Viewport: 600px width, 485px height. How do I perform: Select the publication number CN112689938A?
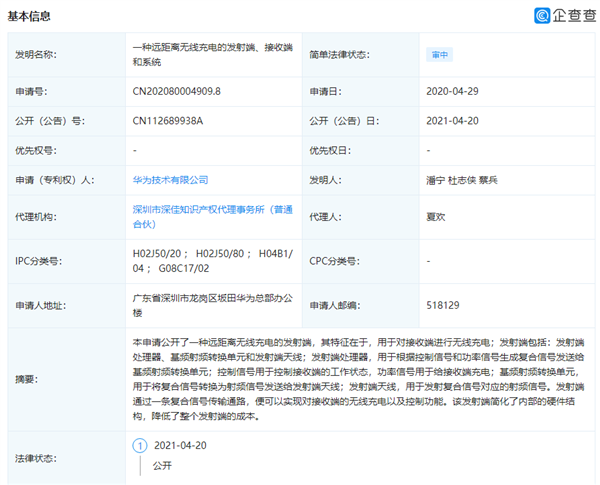[x=168, y=120]
